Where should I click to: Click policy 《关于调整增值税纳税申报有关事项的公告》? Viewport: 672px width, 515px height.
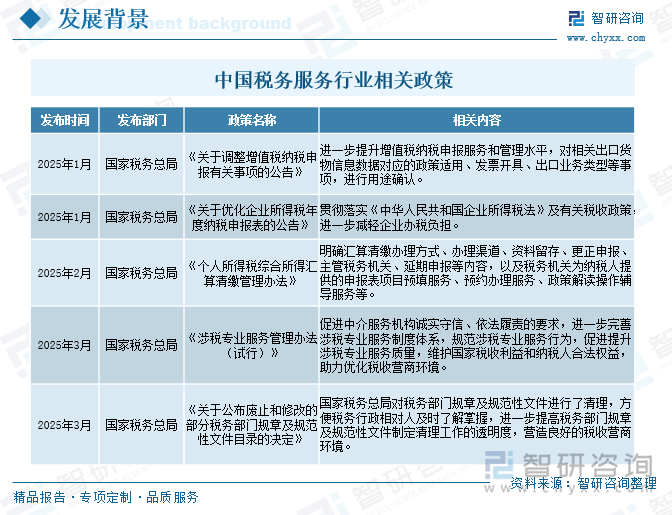coord(252,165)
